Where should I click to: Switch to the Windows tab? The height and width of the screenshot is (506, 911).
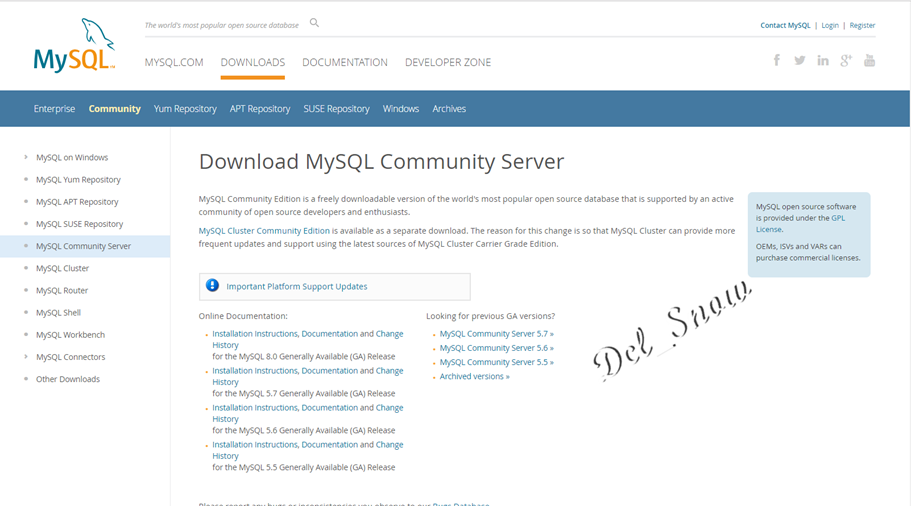click(400, 109)
